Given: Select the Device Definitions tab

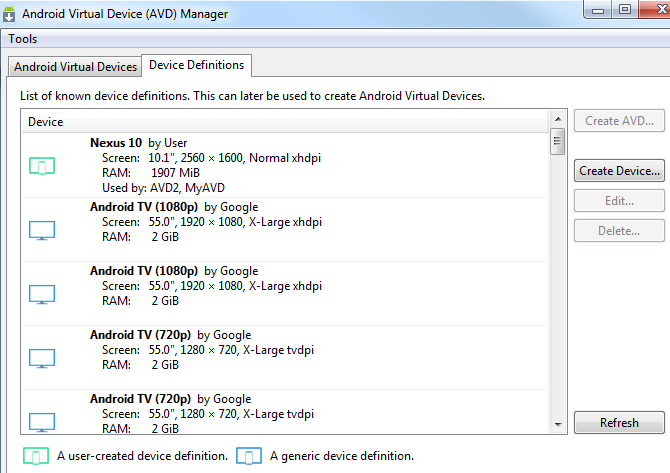Looking at the screenshot, I should click(197, 65).
